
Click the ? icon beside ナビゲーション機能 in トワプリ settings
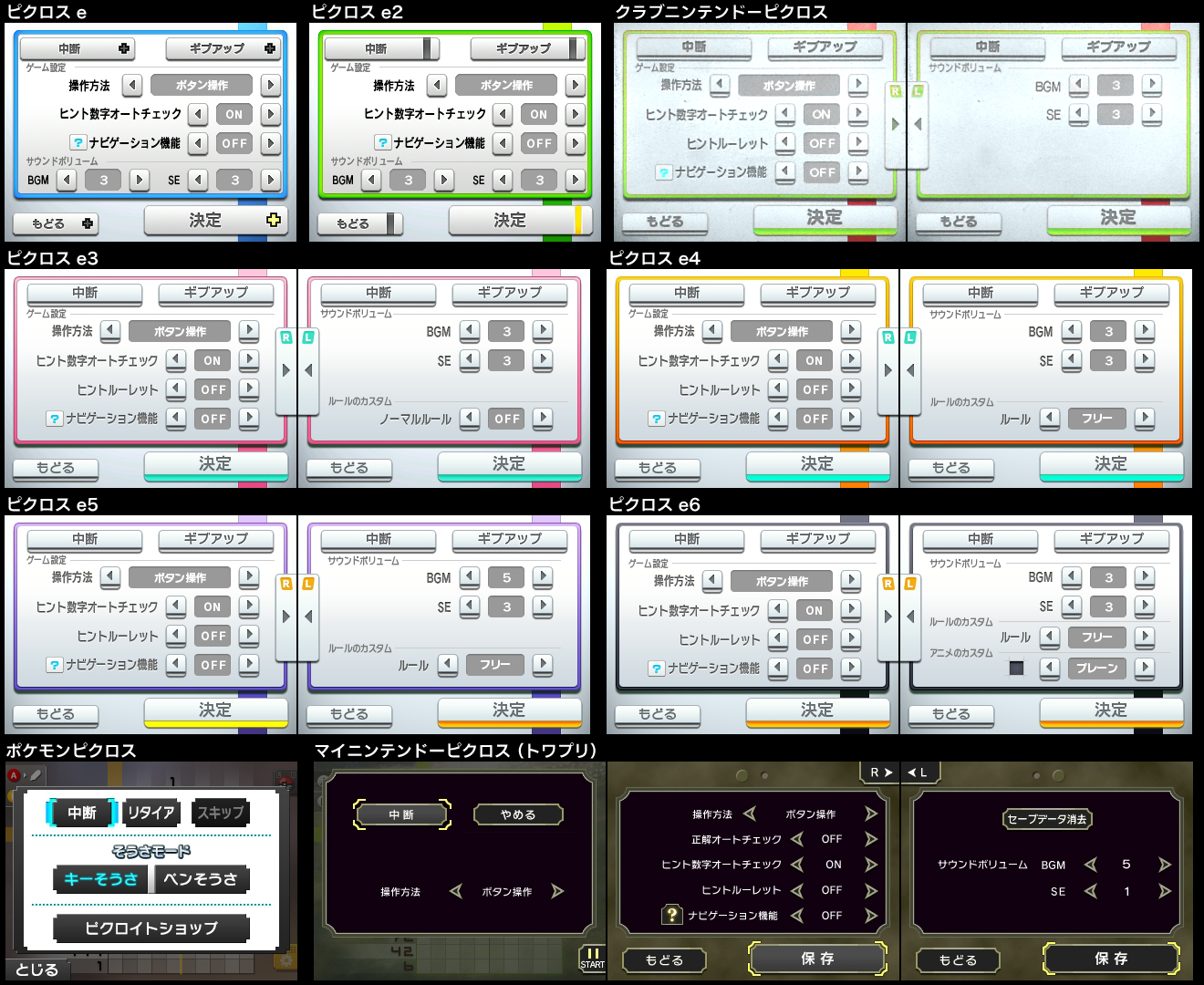pos(671,916)
